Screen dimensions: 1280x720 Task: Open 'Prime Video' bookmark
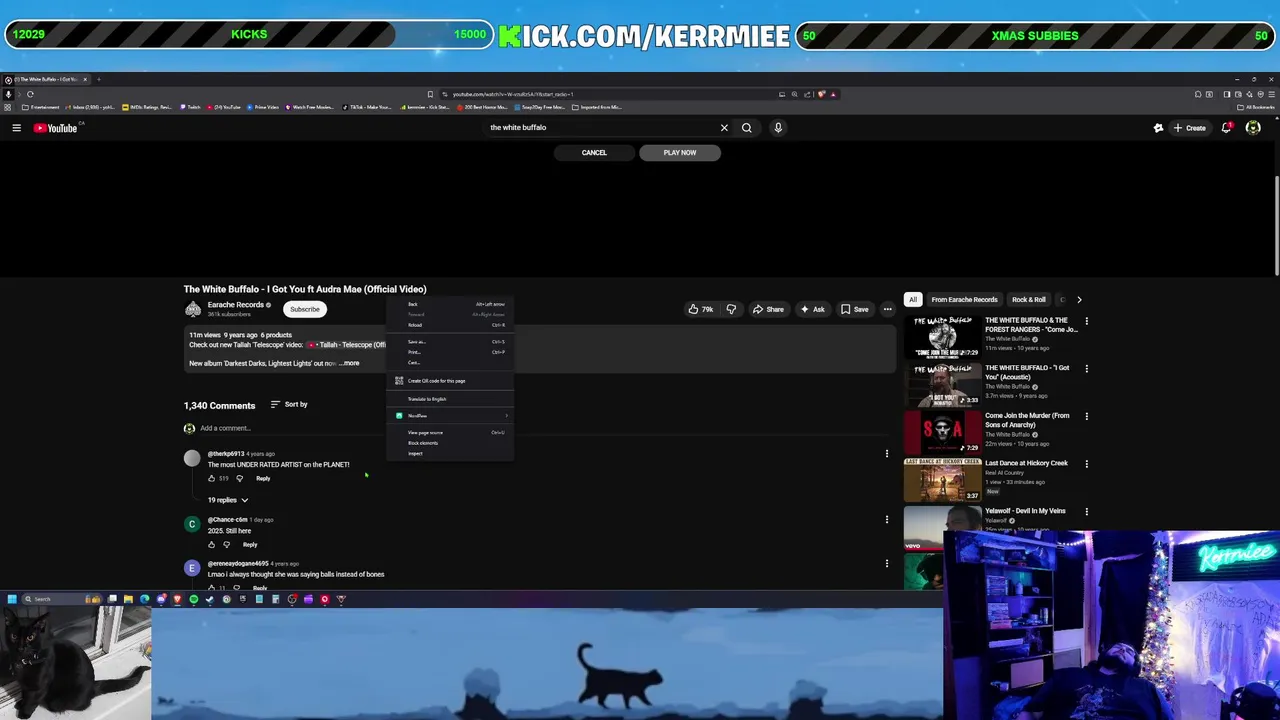point(263,107)
